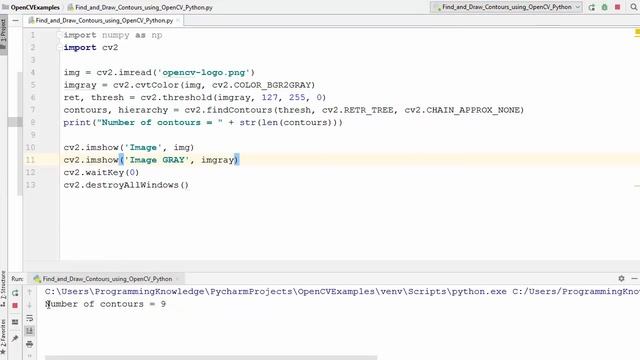
Task: Click line number 11 in the gutter
Action: point(30,160)
